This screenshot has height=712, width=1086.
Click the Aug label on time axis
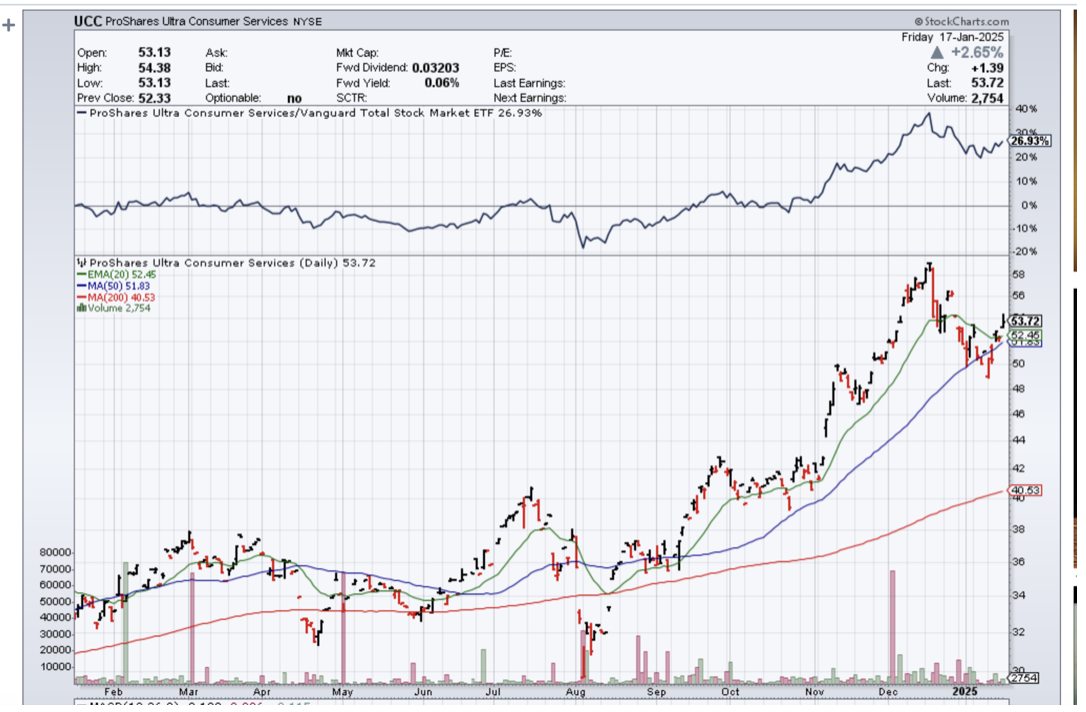point(576,691)
